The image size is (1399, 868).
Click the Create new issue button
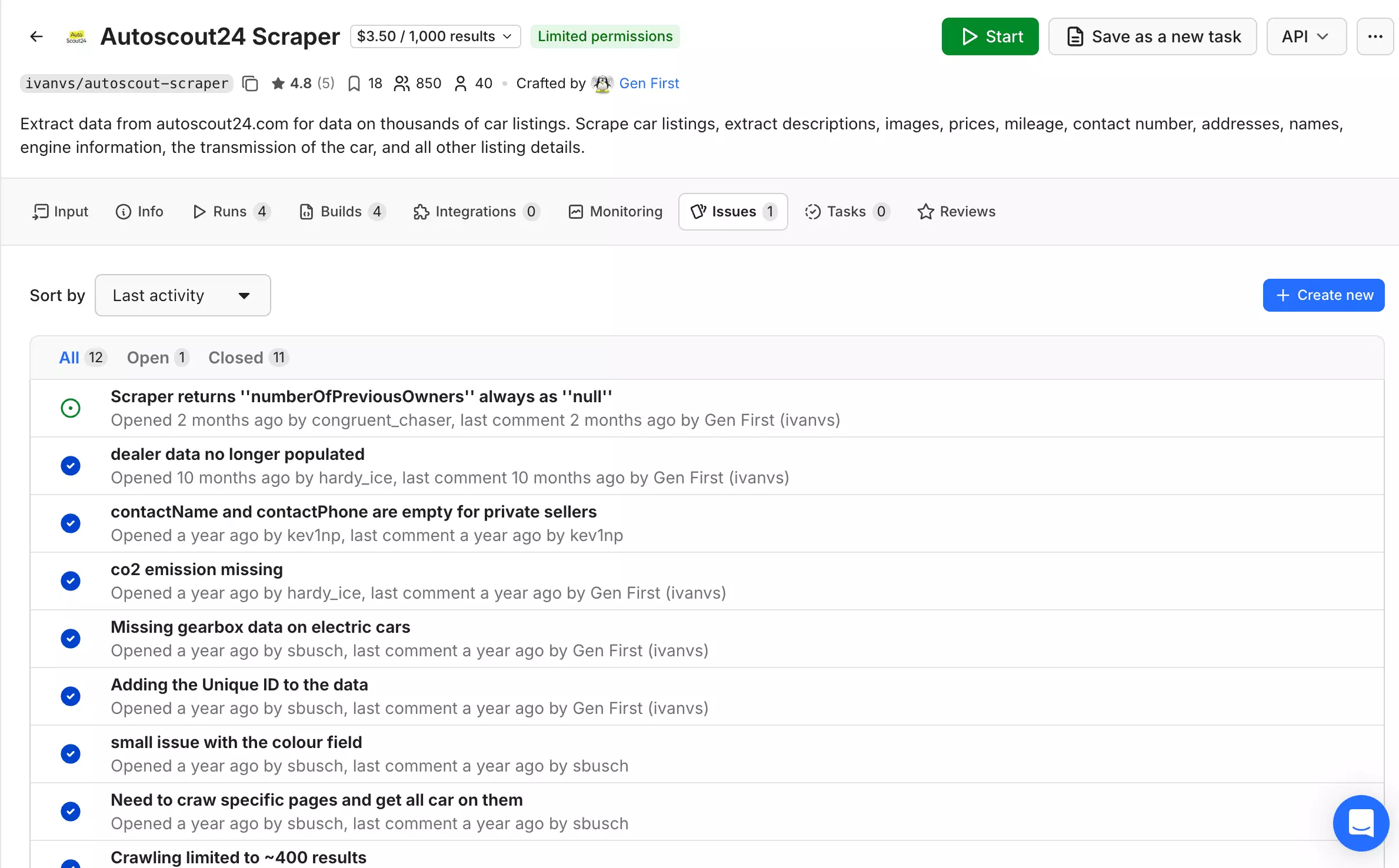coord(1324,295)
